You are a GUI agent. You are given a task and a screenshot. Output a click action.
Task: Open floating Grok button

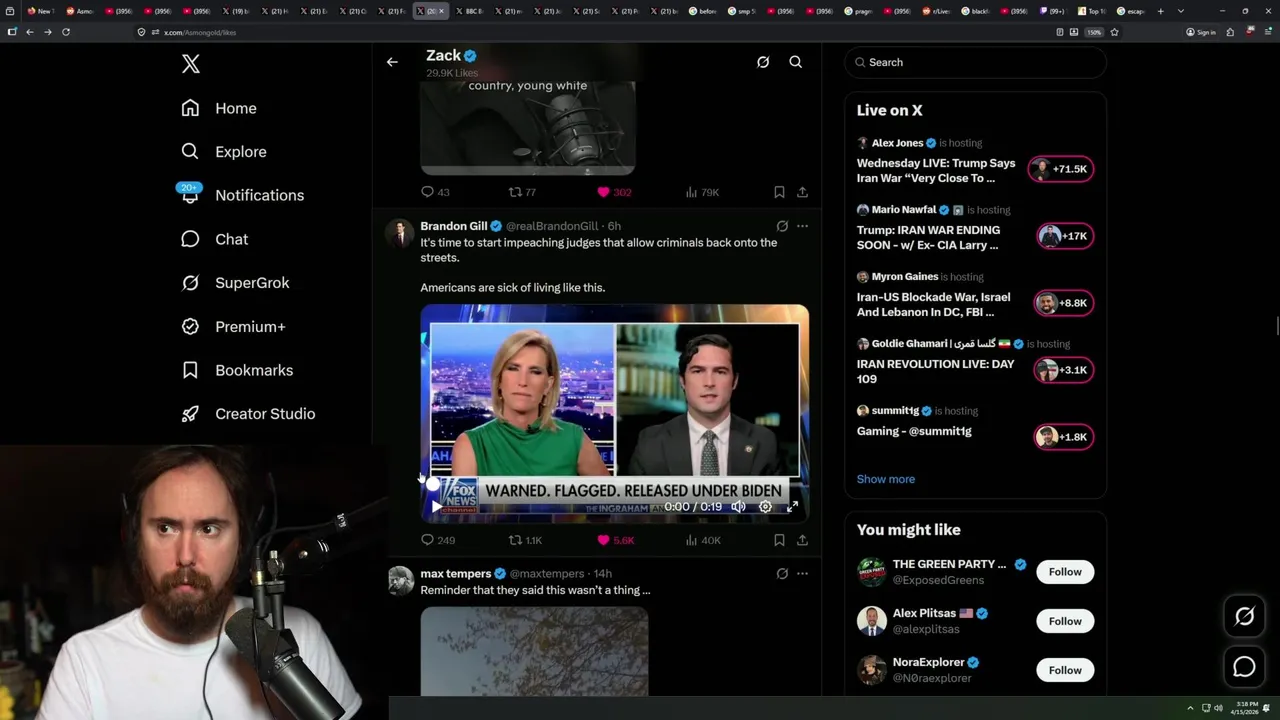tap(1244, 617)
